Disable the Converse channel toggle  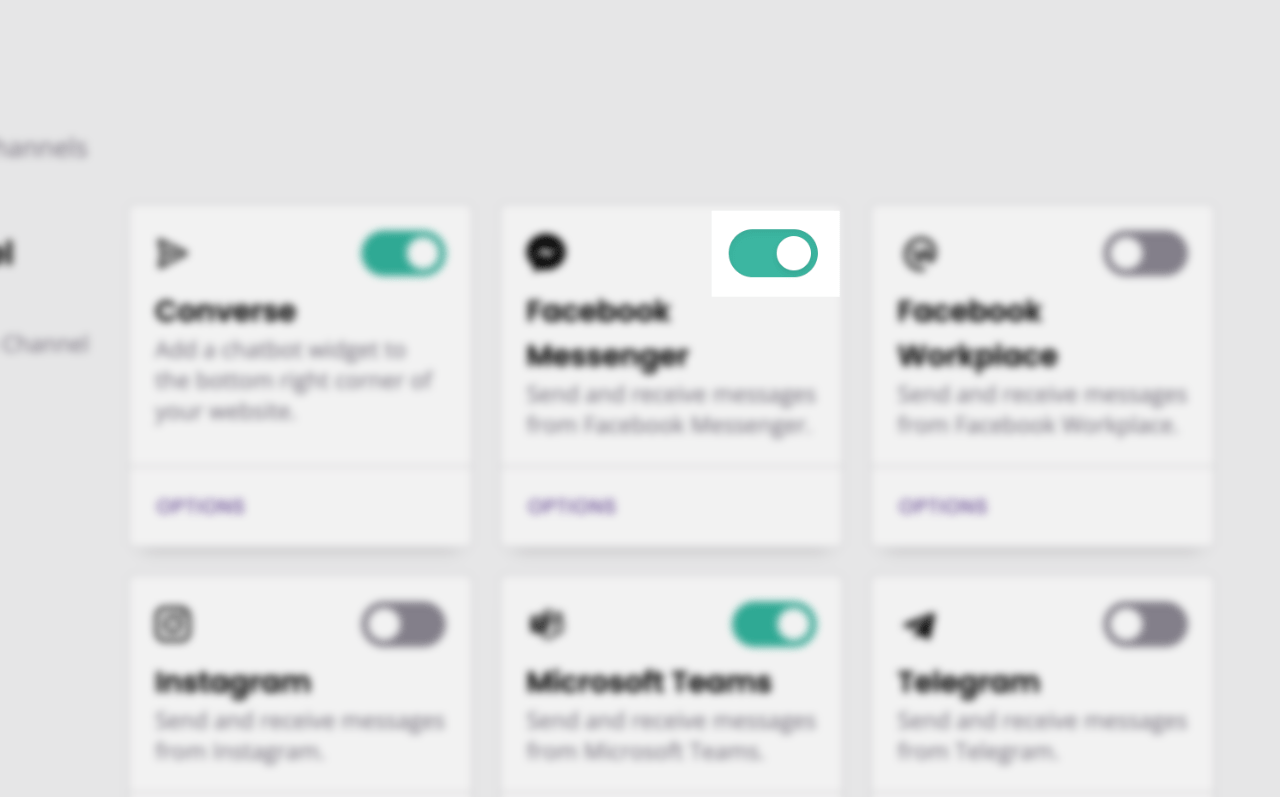coord(404,254)
